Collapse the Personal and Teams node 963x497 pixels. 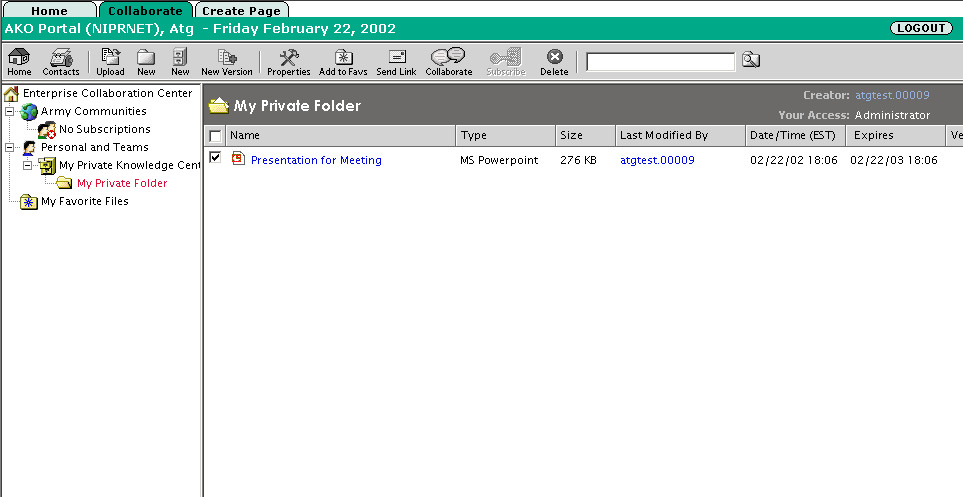click(10, 147)
